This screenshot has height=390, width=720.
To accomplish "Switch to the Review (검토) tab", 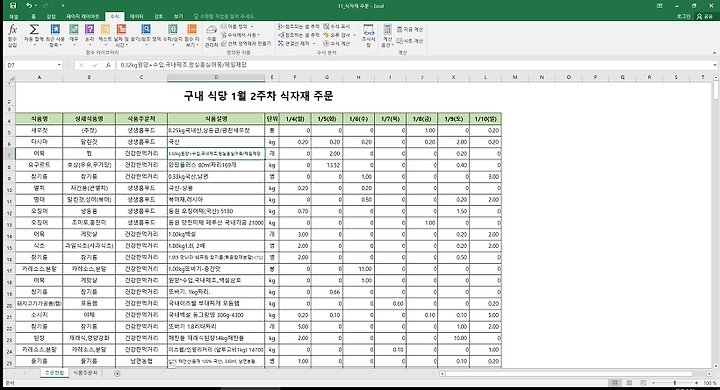I will (x=158, y=16).
